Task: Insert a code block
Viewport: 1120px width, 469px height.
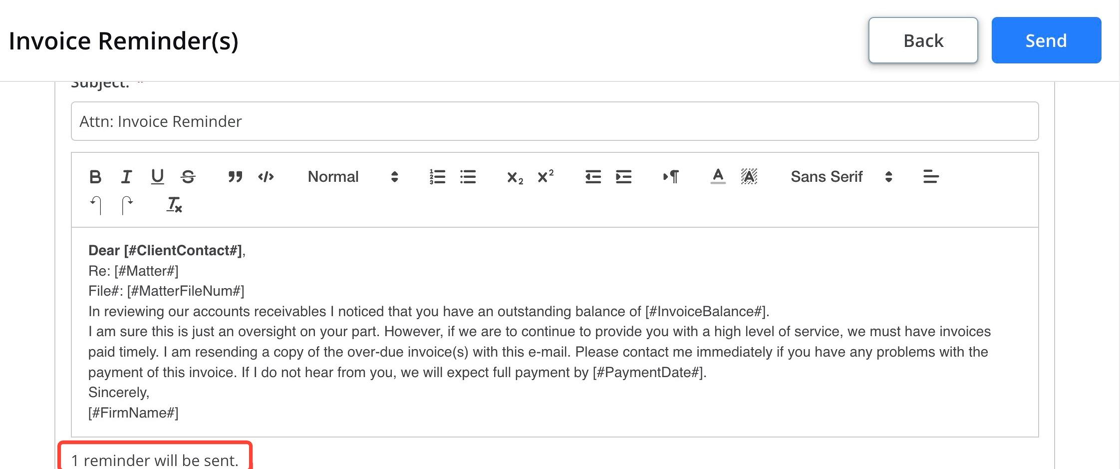Action: pos(266,177)
